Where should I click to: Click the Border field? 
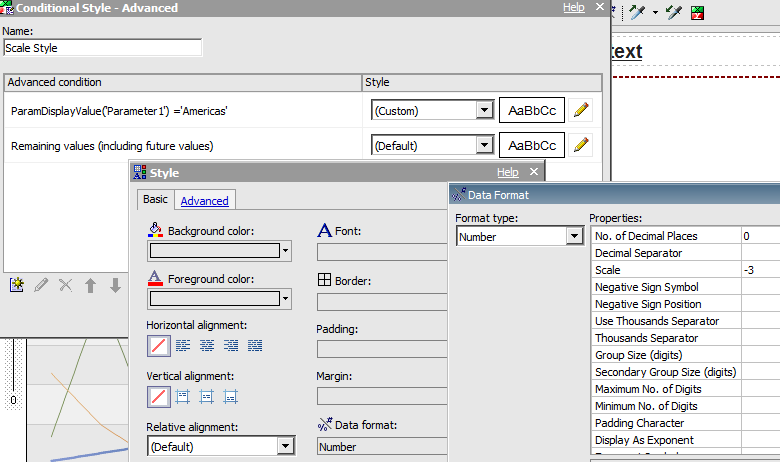[382, 302]
